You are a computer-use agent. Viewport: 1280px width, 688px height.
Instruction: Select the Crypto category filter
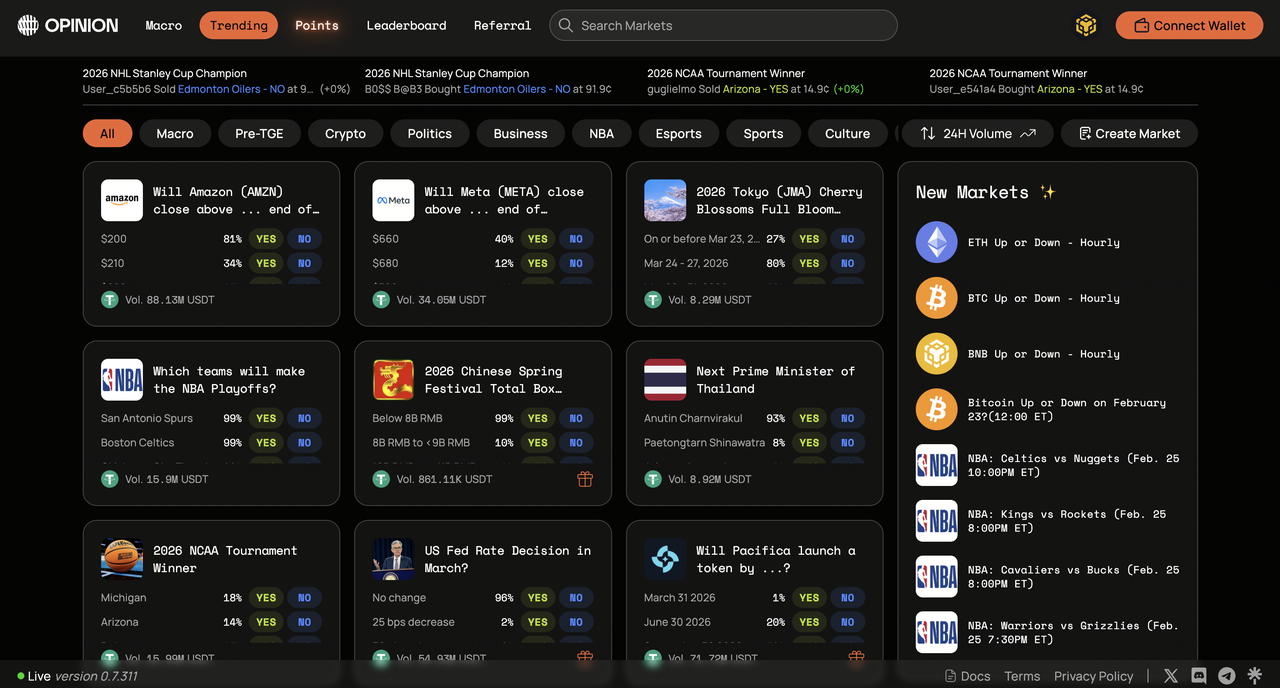(345, 133)
